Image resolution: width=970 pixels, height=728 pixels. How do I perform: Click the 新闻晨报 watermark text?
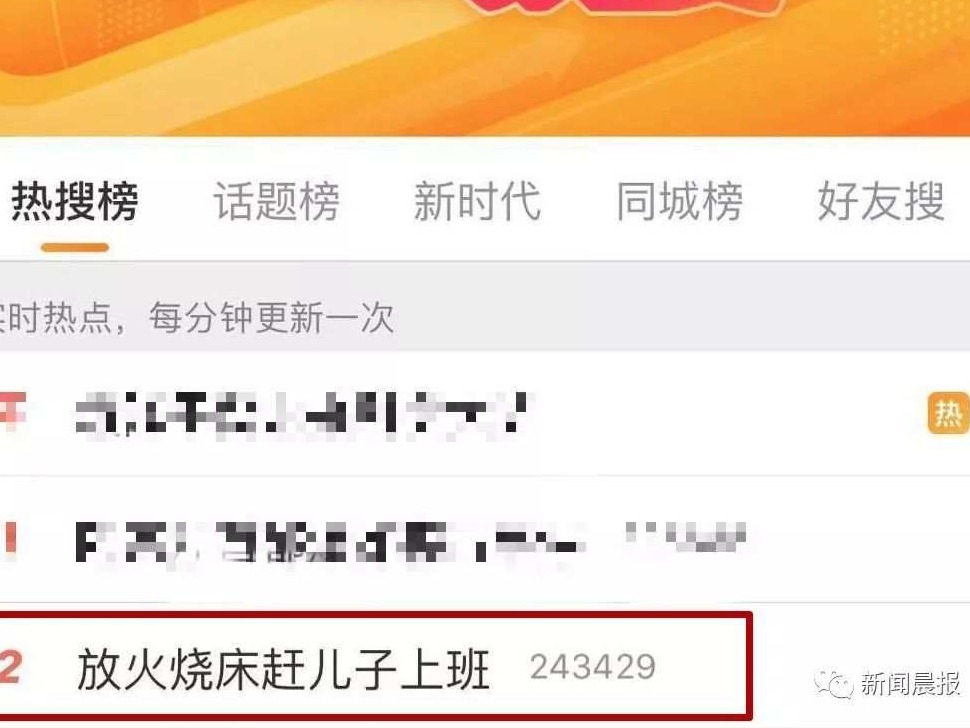click(x=910, y=684)
